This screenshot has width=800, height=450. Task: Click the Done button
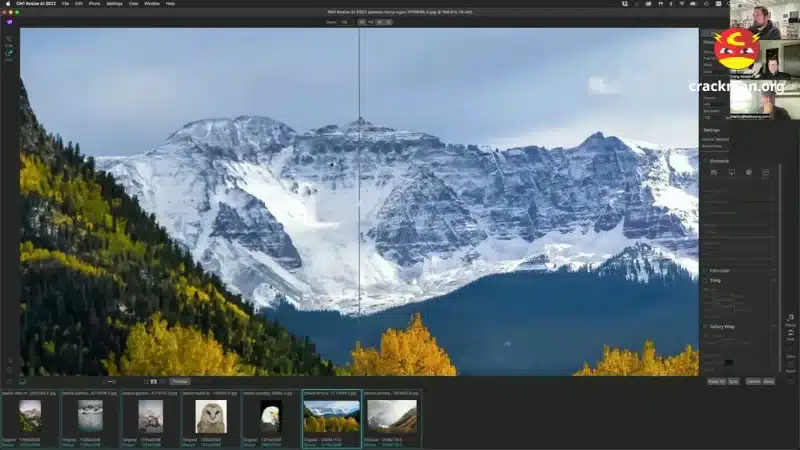point(768,382)
